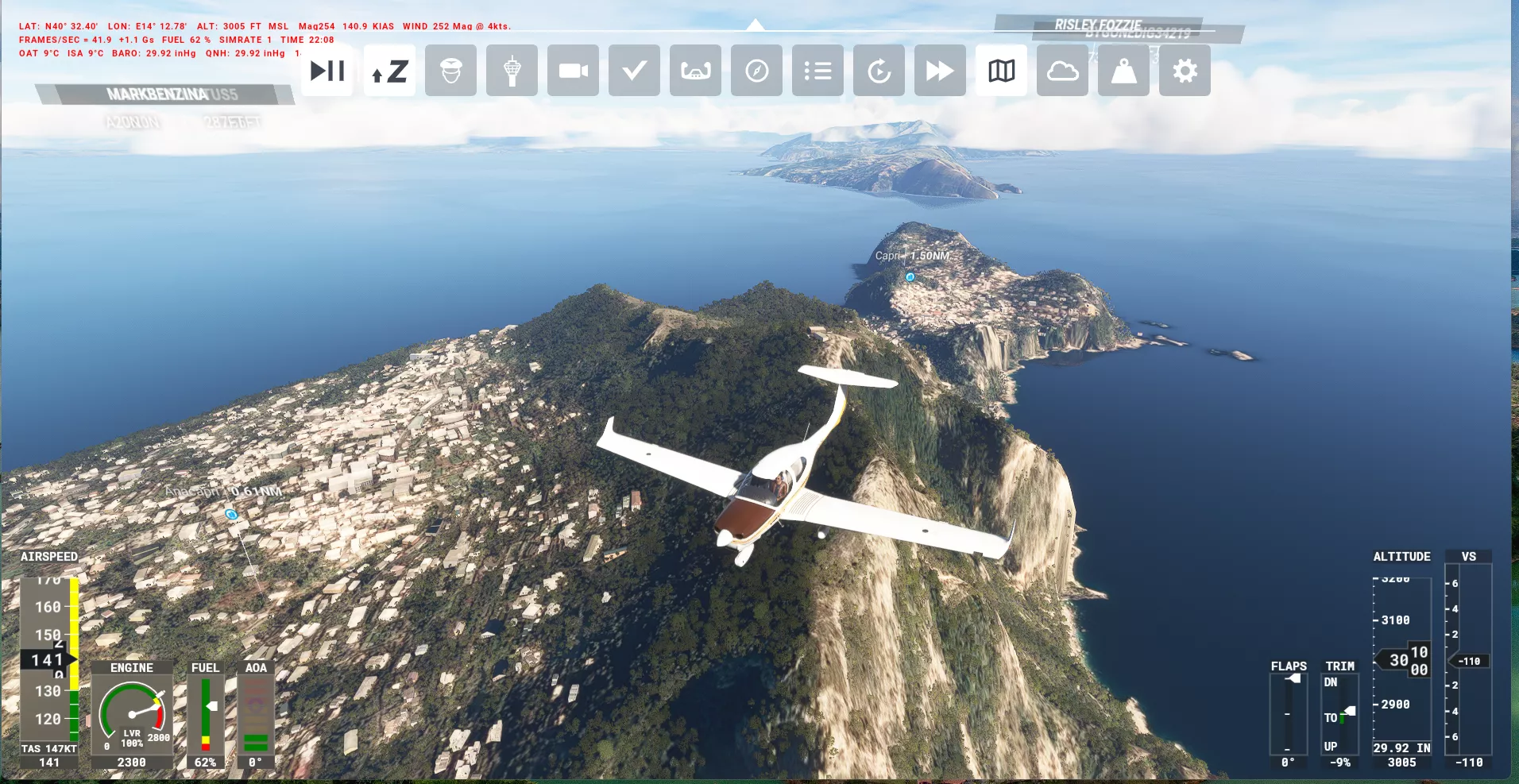
Task: Click Anacapri point of interest marker
Action: click(x=231, y=515)
